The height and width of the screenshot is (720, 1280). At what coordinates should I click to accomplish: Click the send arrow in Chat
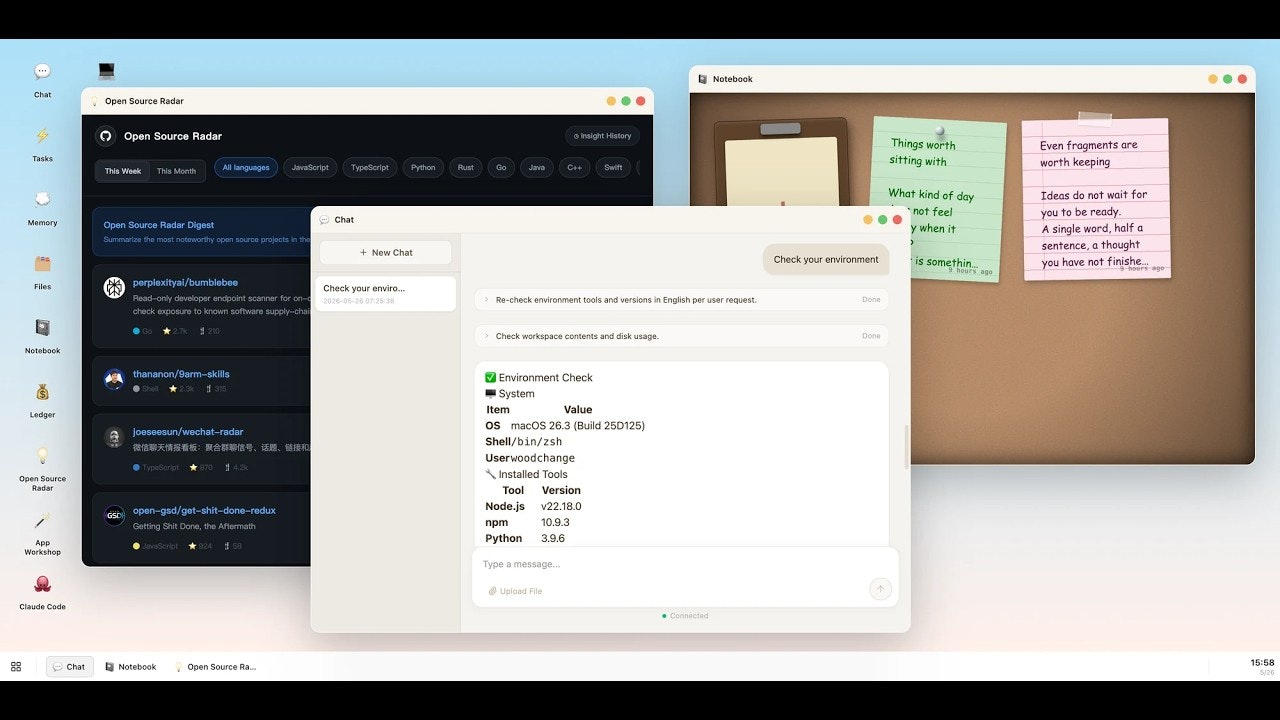point(880,589)
